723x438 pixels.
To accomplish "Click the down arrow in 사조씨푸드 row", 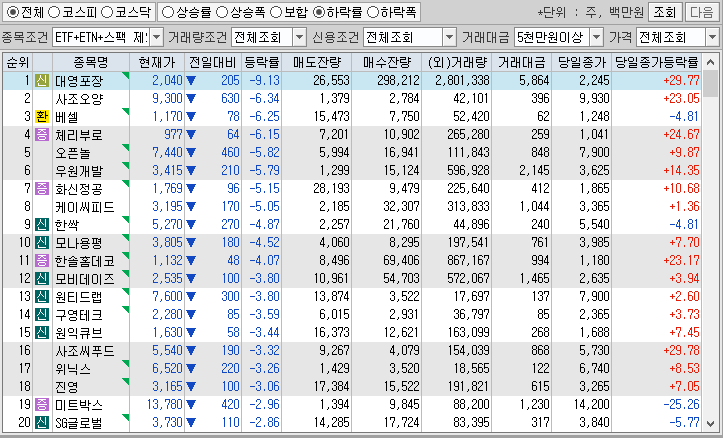I will tap(191, 350).
